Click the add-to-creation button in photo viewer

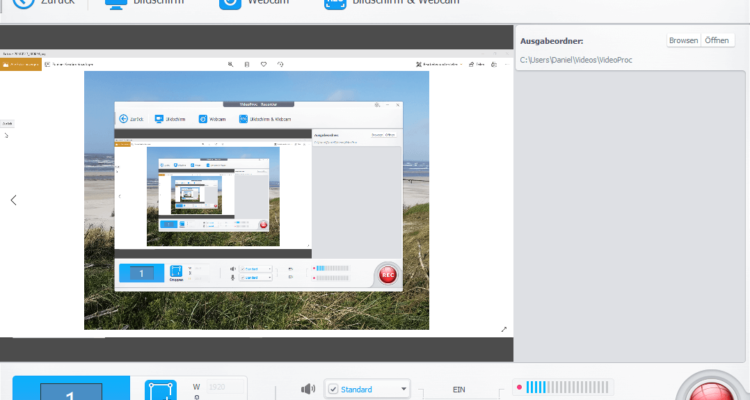pos(69,64)
